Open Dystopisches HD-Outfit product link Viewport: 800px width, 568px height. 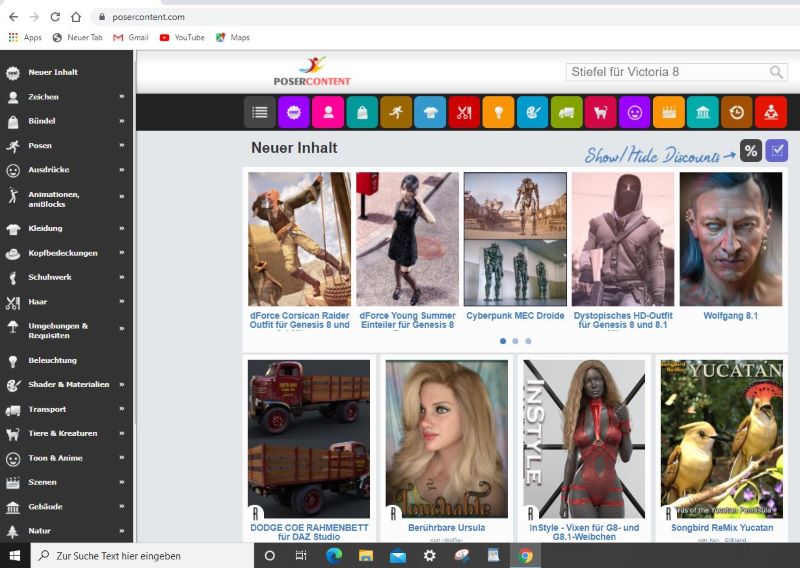click(x=623, y=320)
